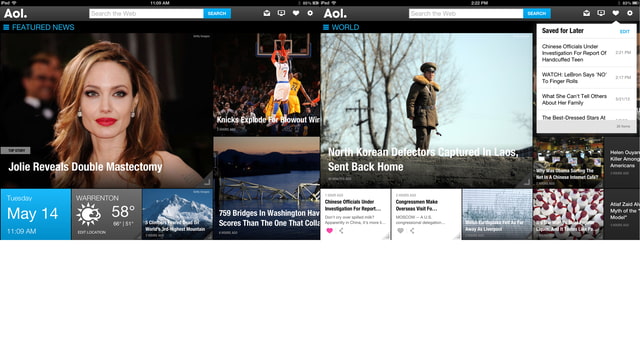Click SEARCH button on Featured News screen
This screenshot has height=360, width=640.
(217, 13)
